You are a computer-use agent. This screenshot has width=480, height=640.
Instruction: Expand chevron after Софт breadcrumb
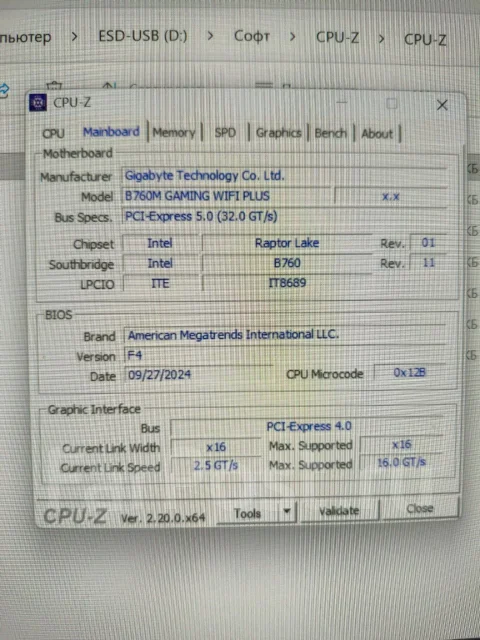(x=293, y=37)
